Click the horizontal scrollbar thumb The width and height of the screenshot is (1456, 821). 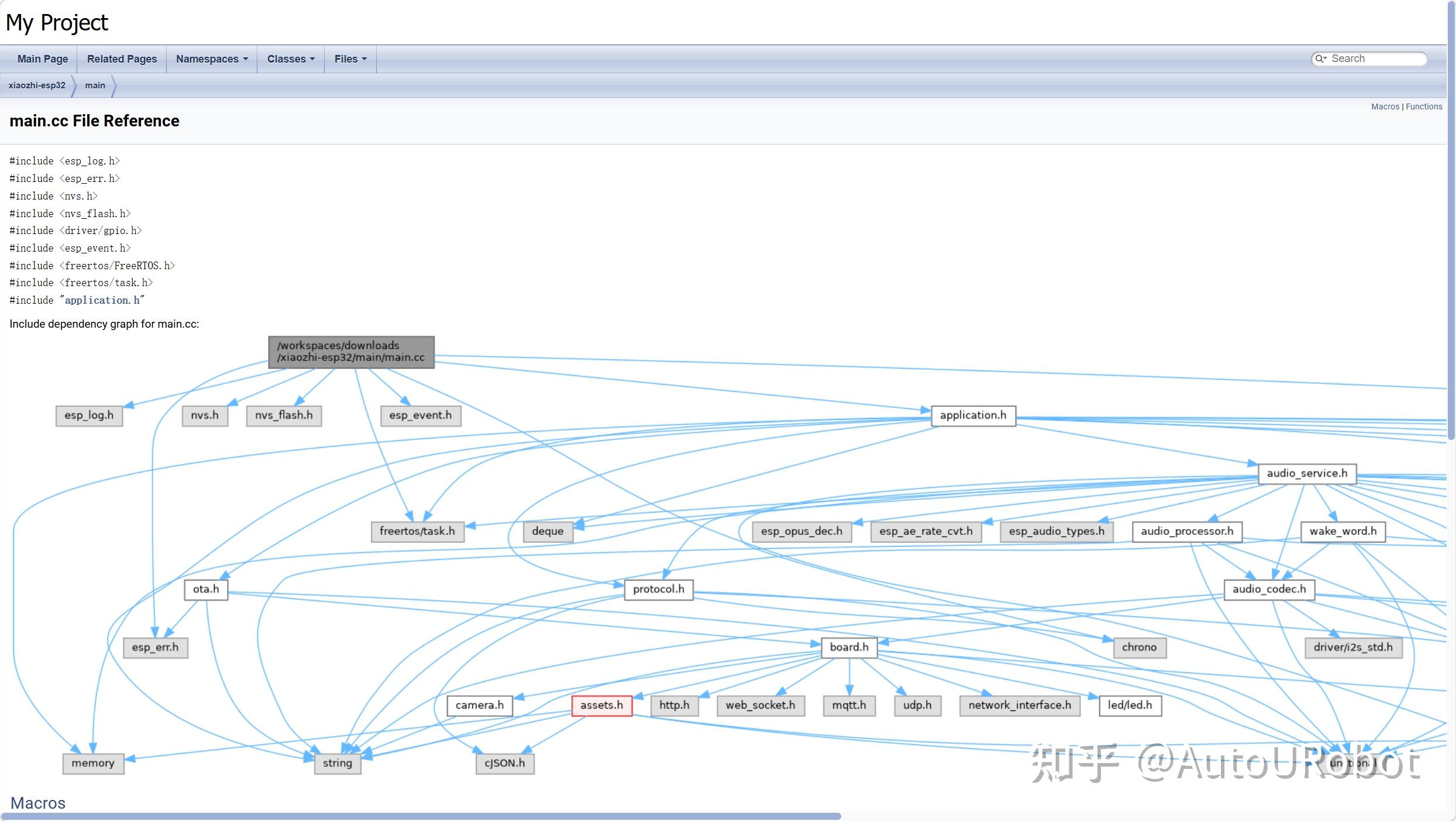tap(421, 816)
